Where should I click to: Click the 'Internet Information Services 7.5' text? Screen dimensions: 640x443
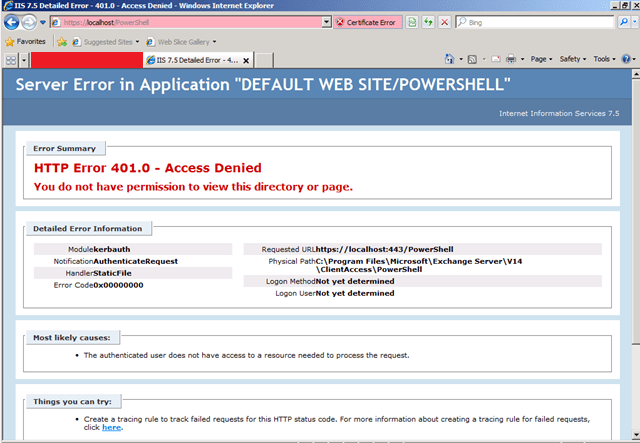coord(559,114)
